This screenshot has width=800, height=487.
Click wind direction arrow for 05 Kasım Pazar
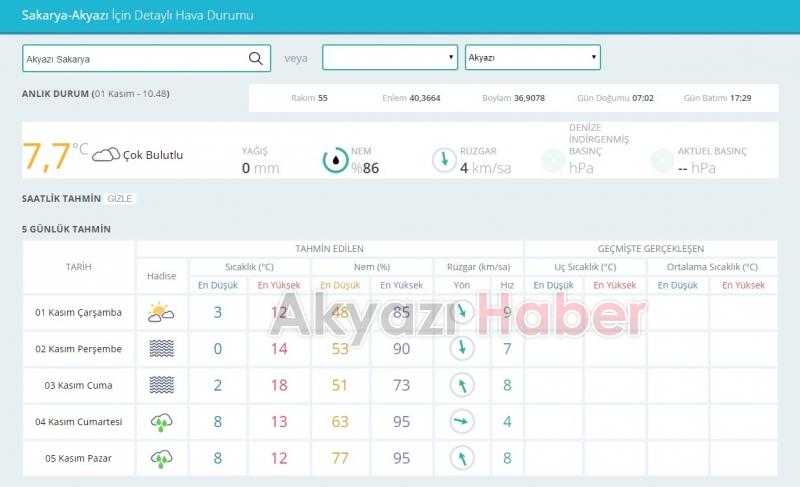click(x=462, y=458)
